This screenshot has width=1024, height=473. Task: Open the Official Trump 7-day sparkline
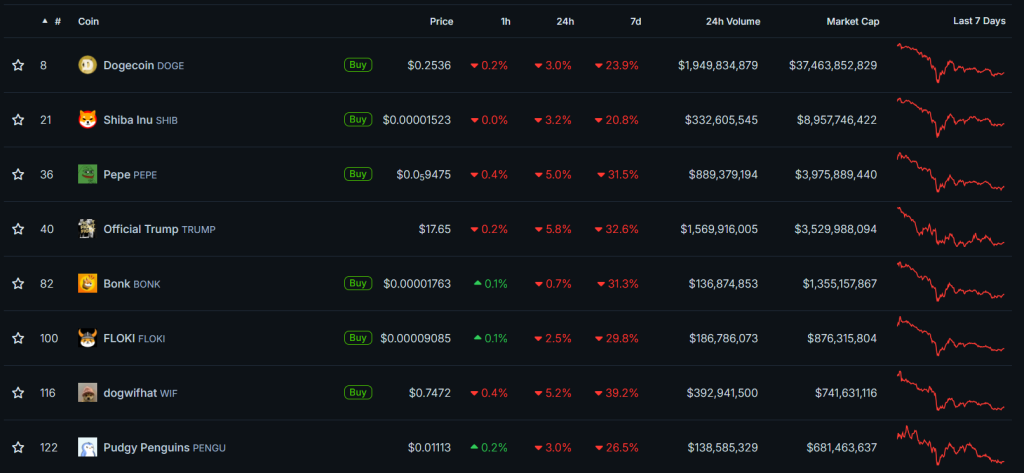coord(952,227)
